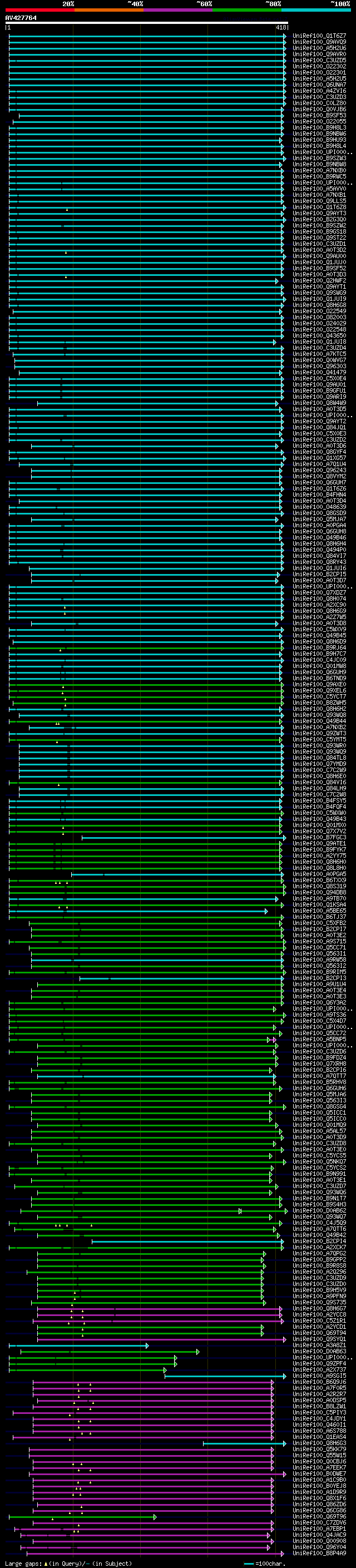Image resolution: width=356 pixels, height=1568 pixels.
Task: Click the orange ~40% identity legend segment
Action: pos(109,11)
